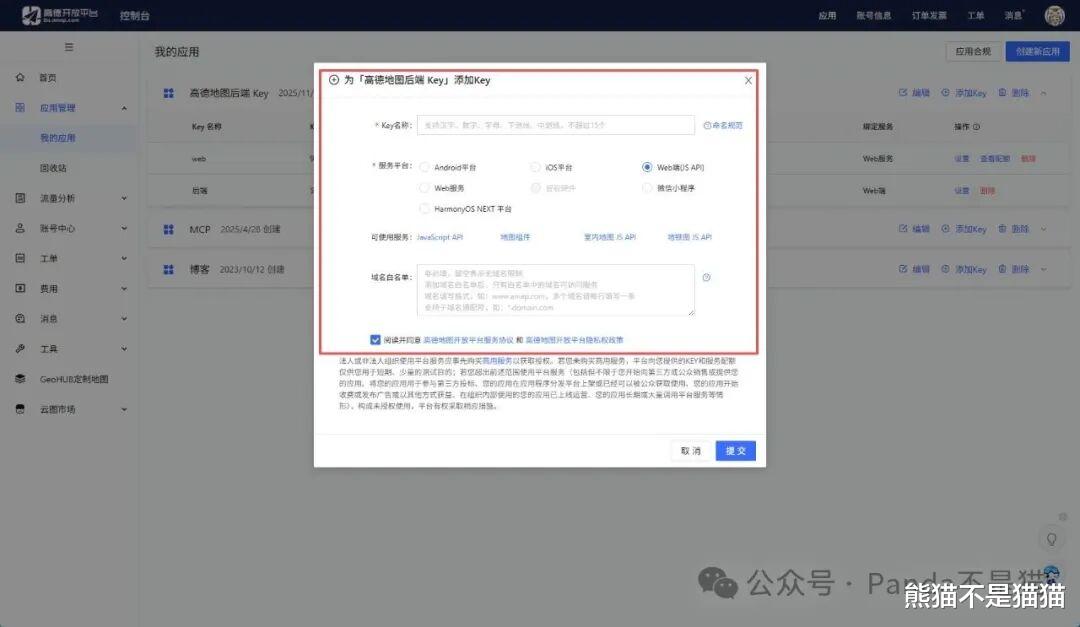This screenshot has height=627, width=1080.
Task: Open 消息 in the top navigation
Action: [x=1013, y=15]
